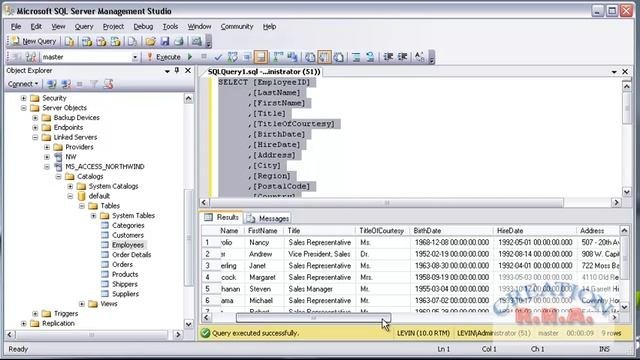Open the Community menu
640x360 pixels.
click(237, 27)
